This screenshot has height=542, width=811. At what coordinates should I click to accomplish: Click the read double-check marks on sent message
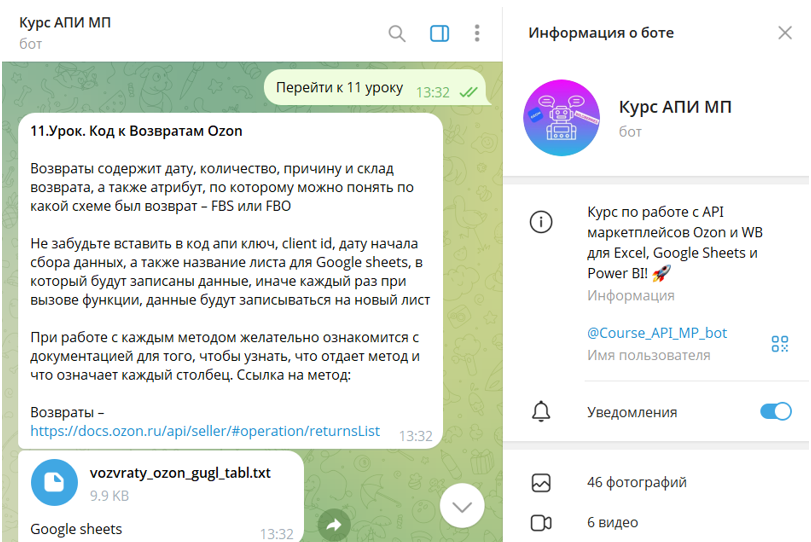469,93
